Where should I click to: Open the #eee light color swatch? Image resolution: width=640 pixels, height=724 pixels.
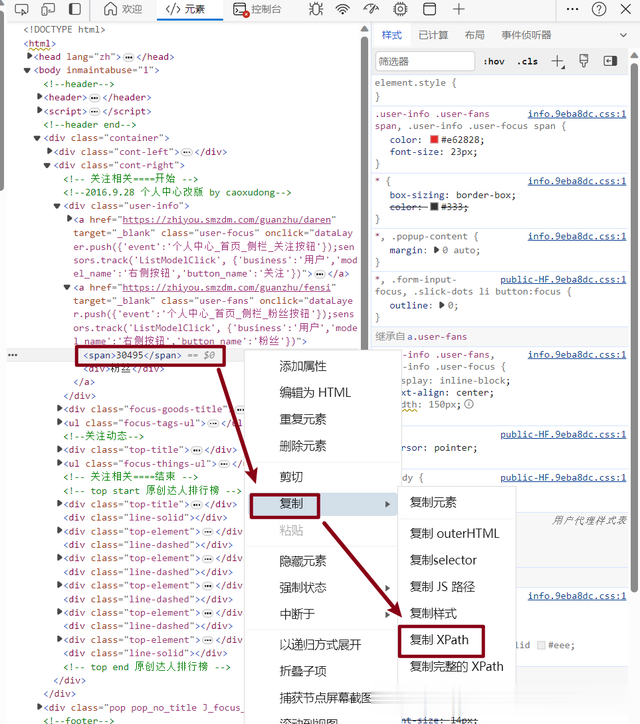[x=541, y=645]
